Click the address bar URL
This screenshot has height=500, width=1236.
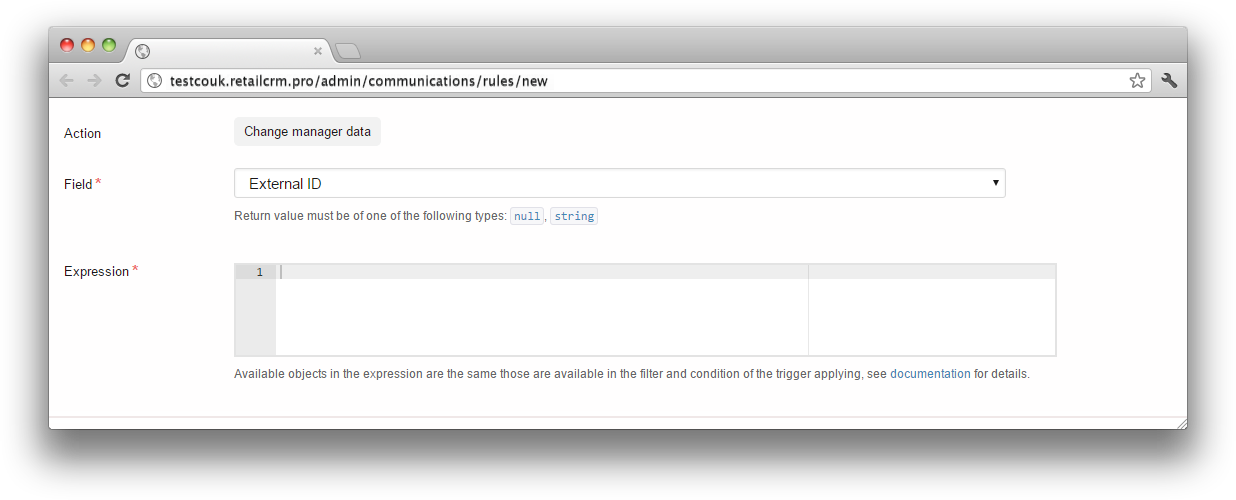(359, 81)
